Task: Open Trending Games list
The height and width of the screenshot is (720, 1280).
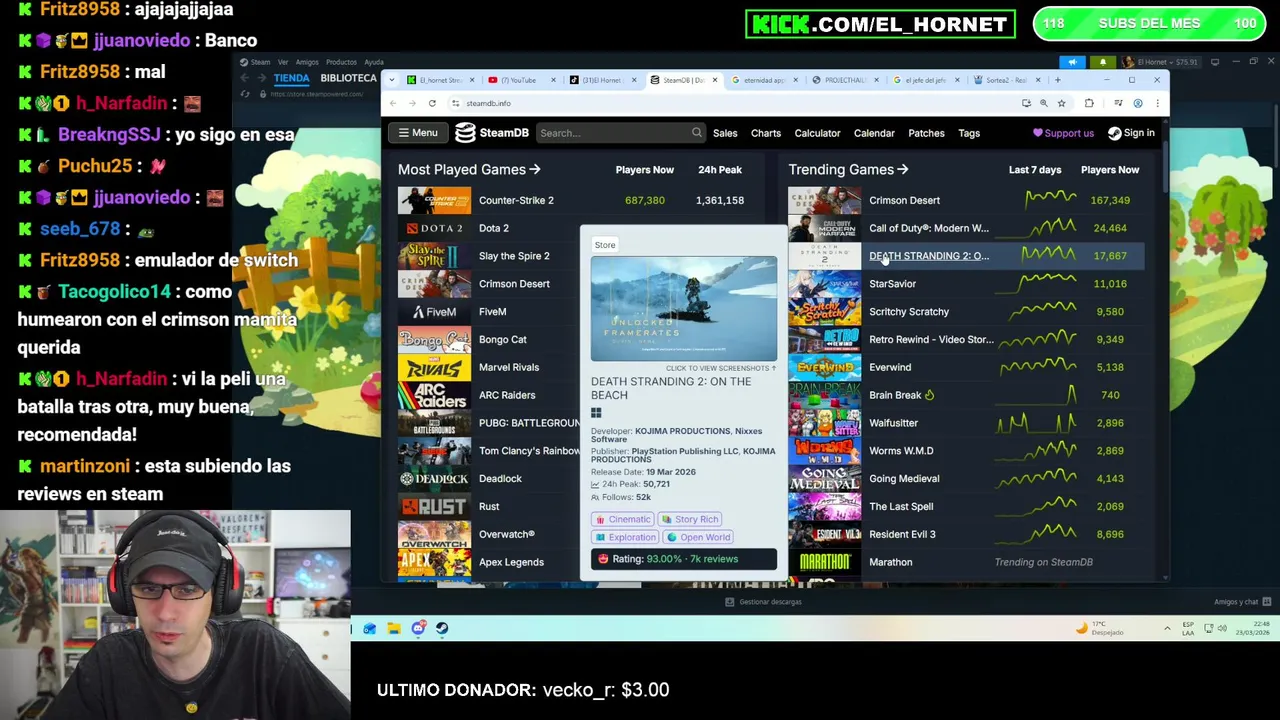Action: [x=848, y=170]
